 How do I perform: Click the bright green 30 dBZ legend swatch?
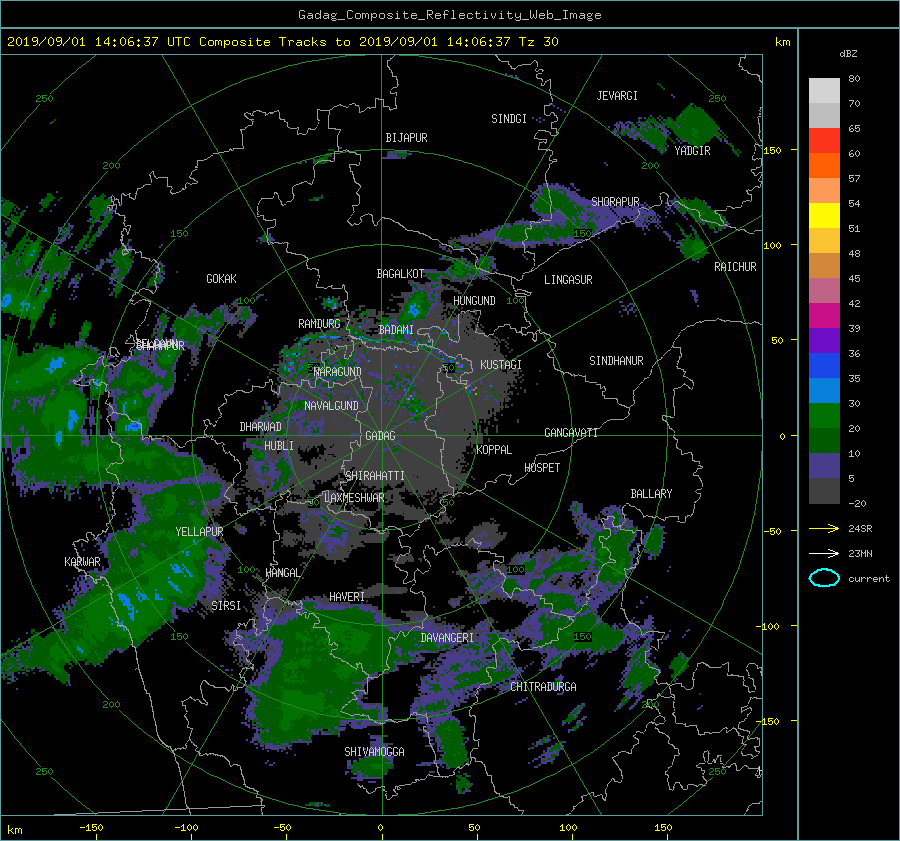click(x=824, y=415)
